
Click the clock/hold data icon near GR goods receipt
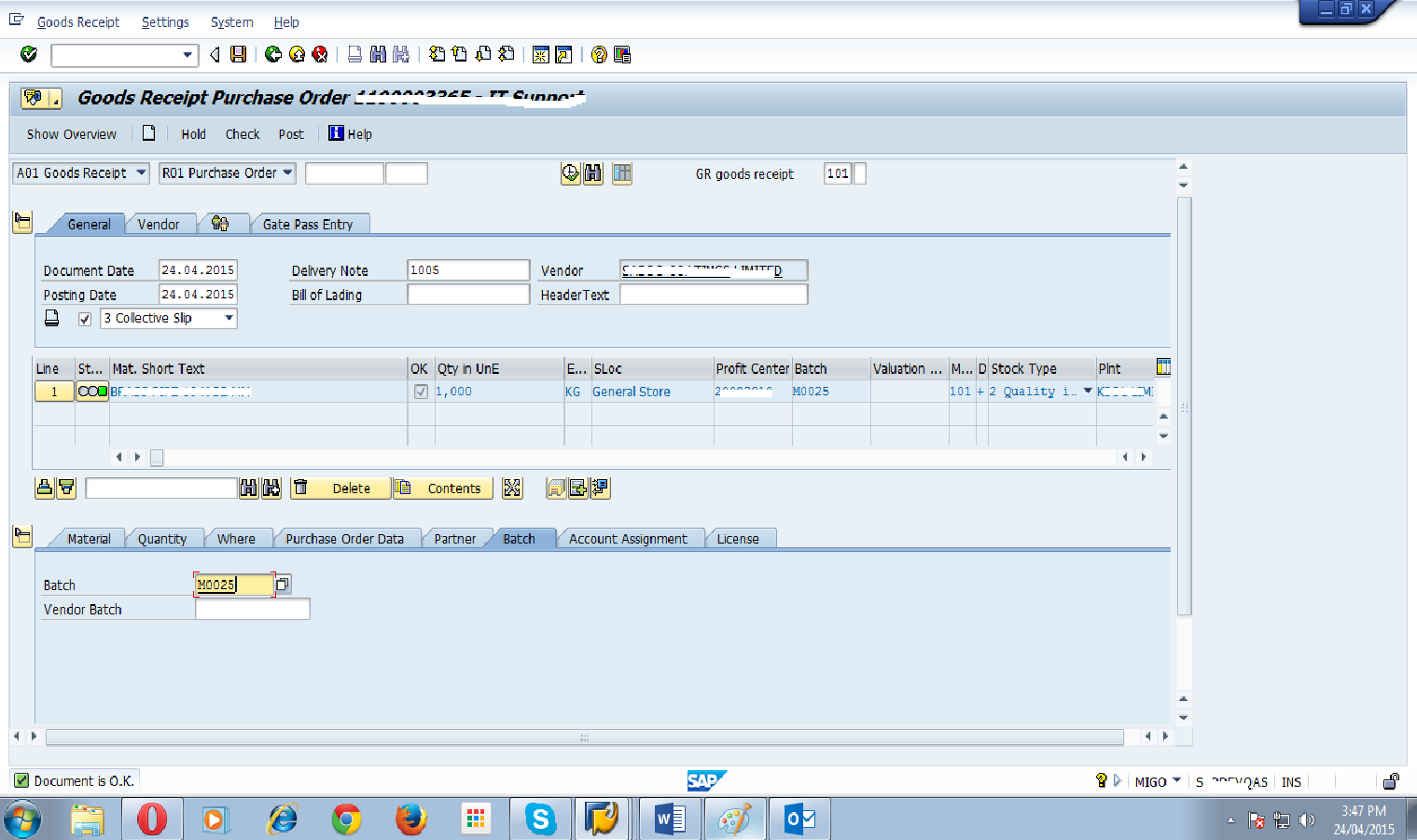click(570, 173)
